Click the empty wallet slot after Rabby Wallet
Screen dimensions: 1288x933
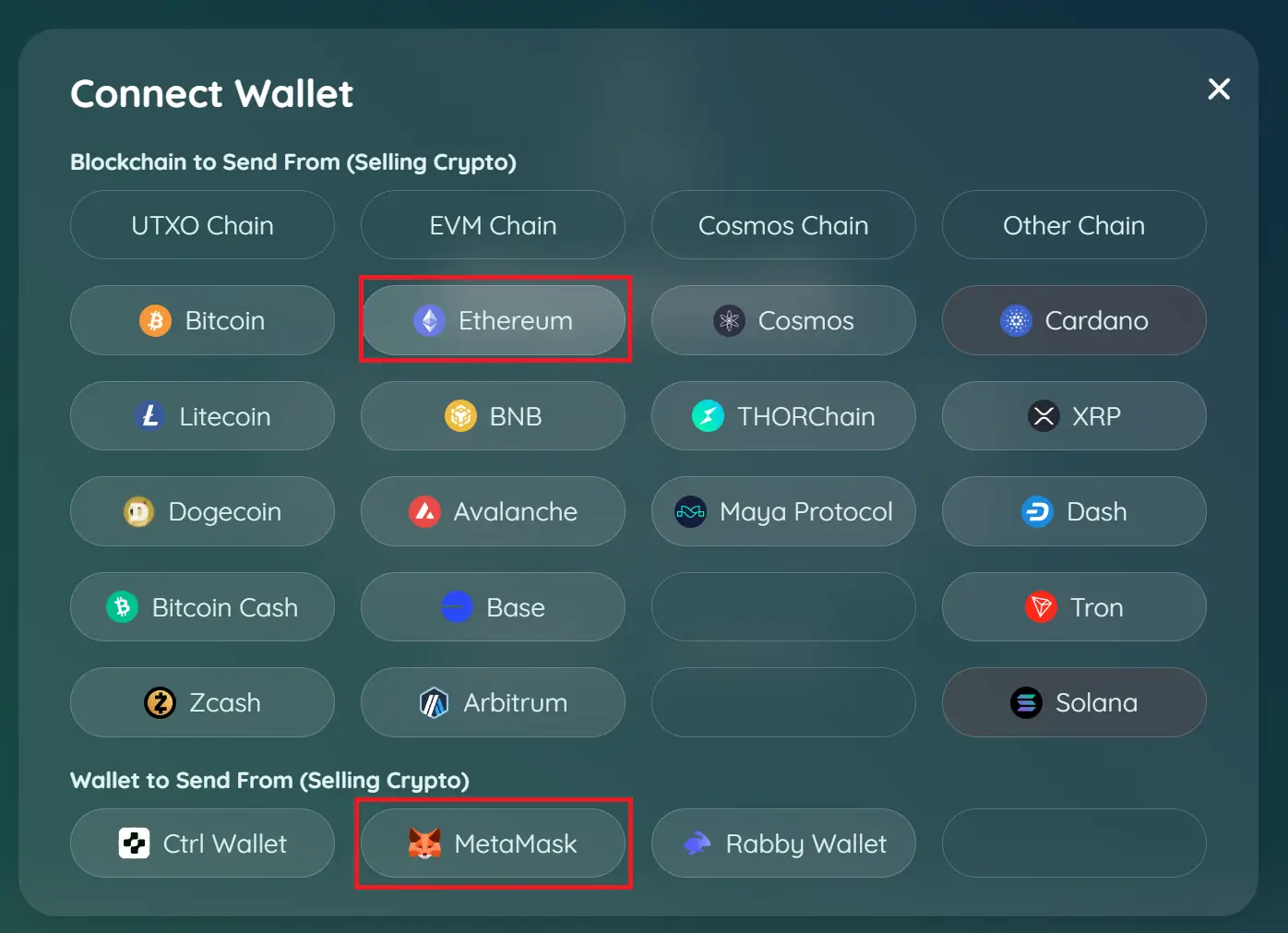click(1074, 843)
